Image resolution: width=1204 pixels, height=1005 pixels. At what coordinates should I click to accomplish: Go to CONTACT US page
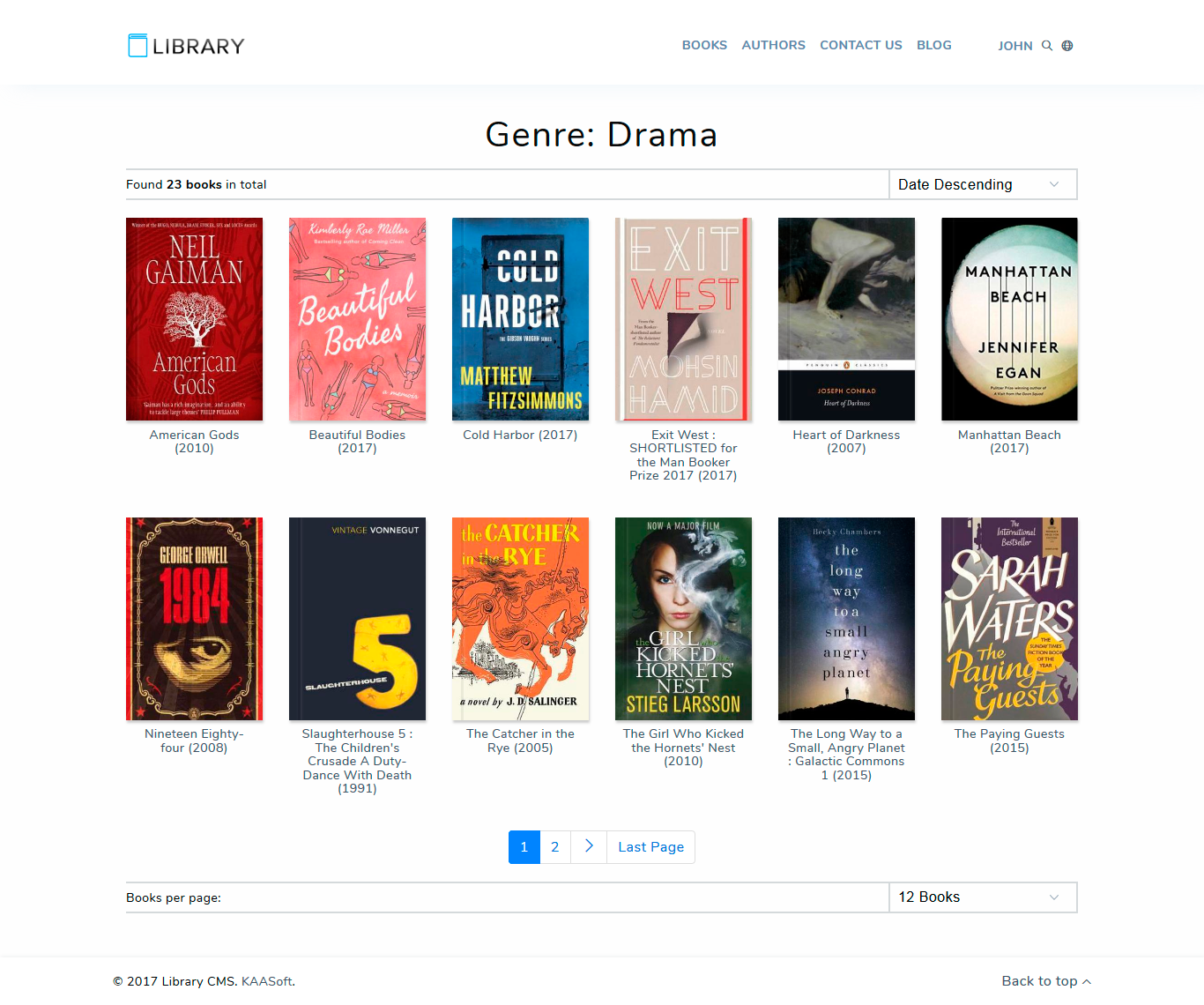tap(860, 45)
